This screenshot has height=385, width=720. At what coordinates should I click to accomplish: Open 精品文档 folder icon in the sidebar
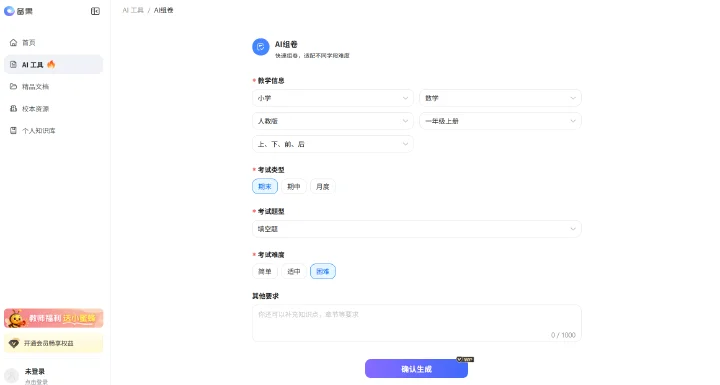pyautogui.click(x=13, y=86)
